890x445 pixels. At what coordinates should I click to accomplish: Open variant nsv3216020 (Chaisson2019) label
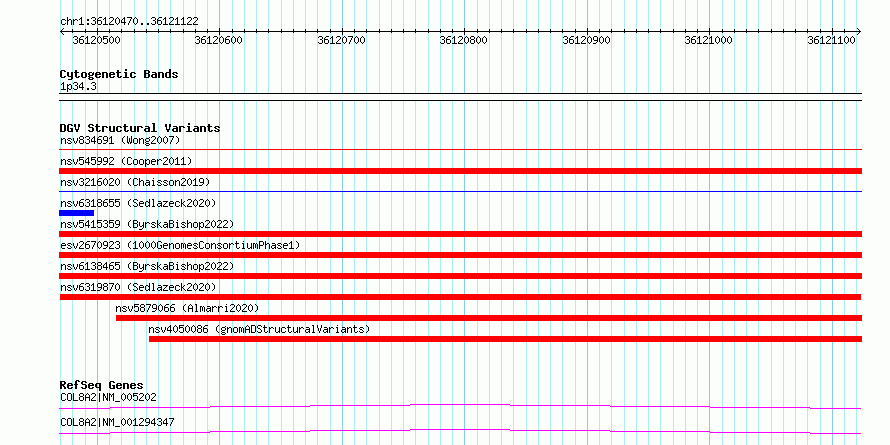coord(135,182)
